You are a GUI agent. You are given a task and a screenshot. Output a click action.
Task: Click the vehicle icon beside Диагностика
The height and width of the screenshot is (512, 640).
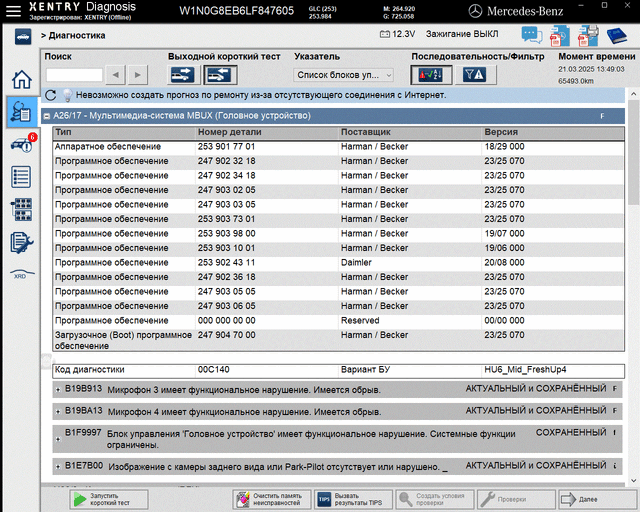[23, 36]
